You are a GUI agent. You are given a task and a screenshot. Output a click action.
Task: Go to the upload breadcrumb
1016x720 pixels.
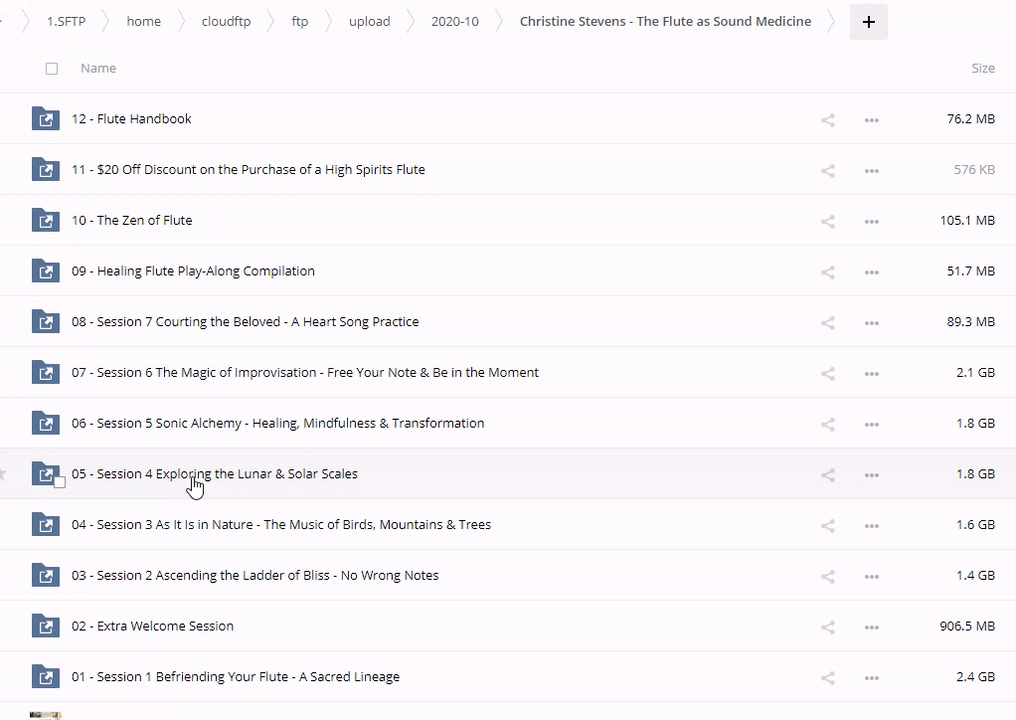(x=369, y=21)
